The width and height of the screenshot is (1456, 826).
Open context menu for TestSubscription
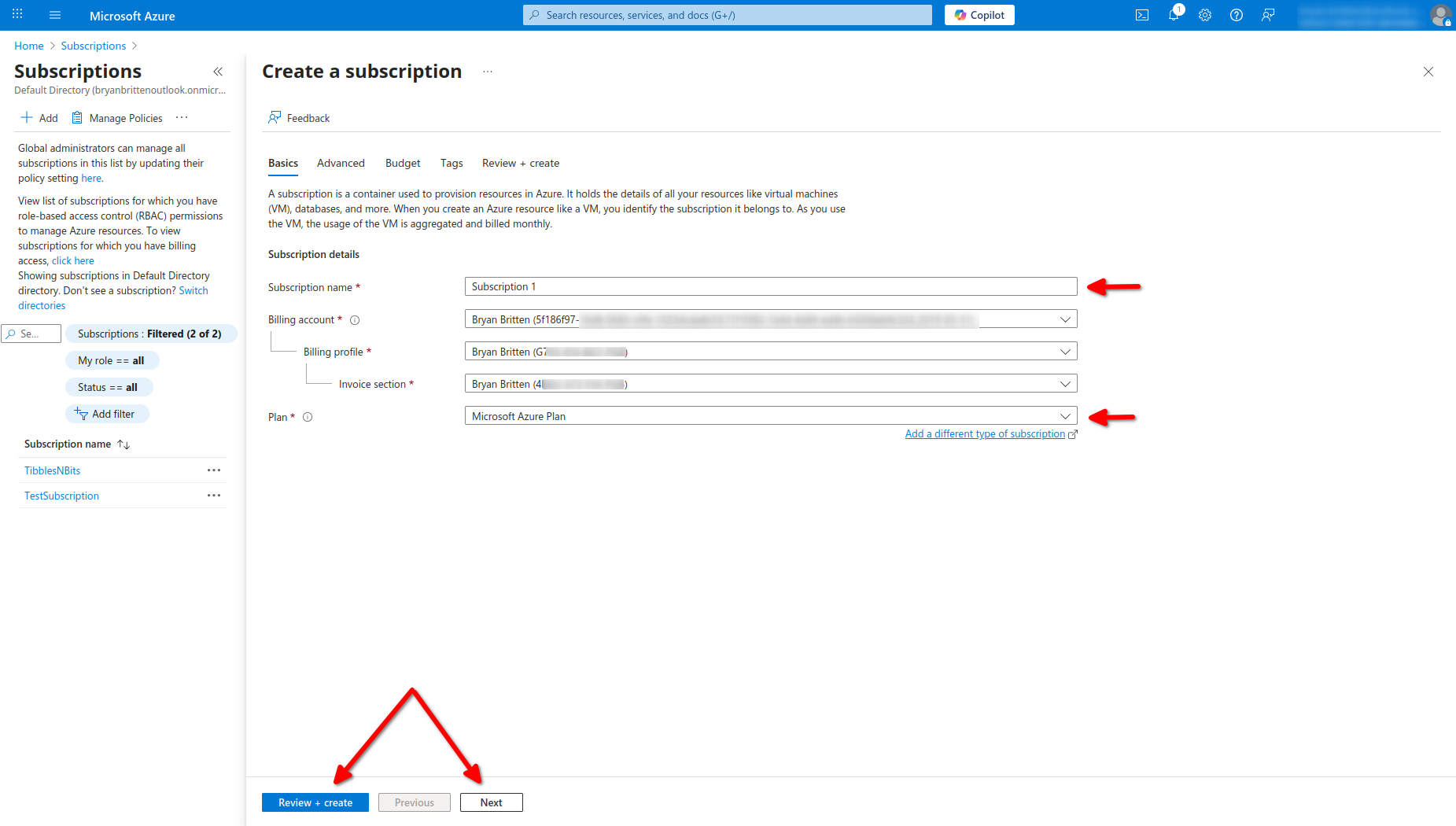click(214, 496)
